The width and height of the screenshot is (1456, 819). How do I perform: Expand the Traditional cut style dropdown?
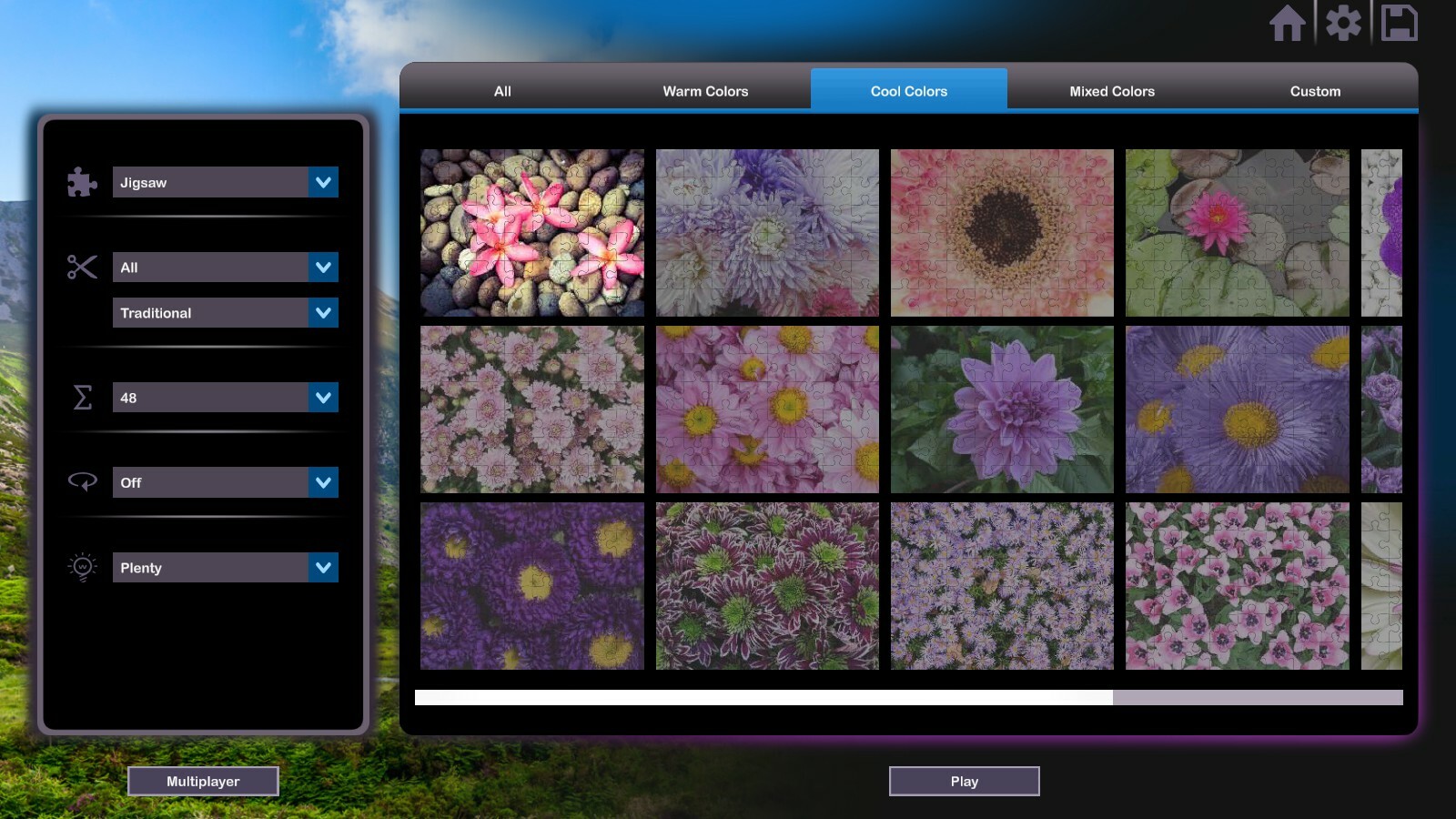225,312
